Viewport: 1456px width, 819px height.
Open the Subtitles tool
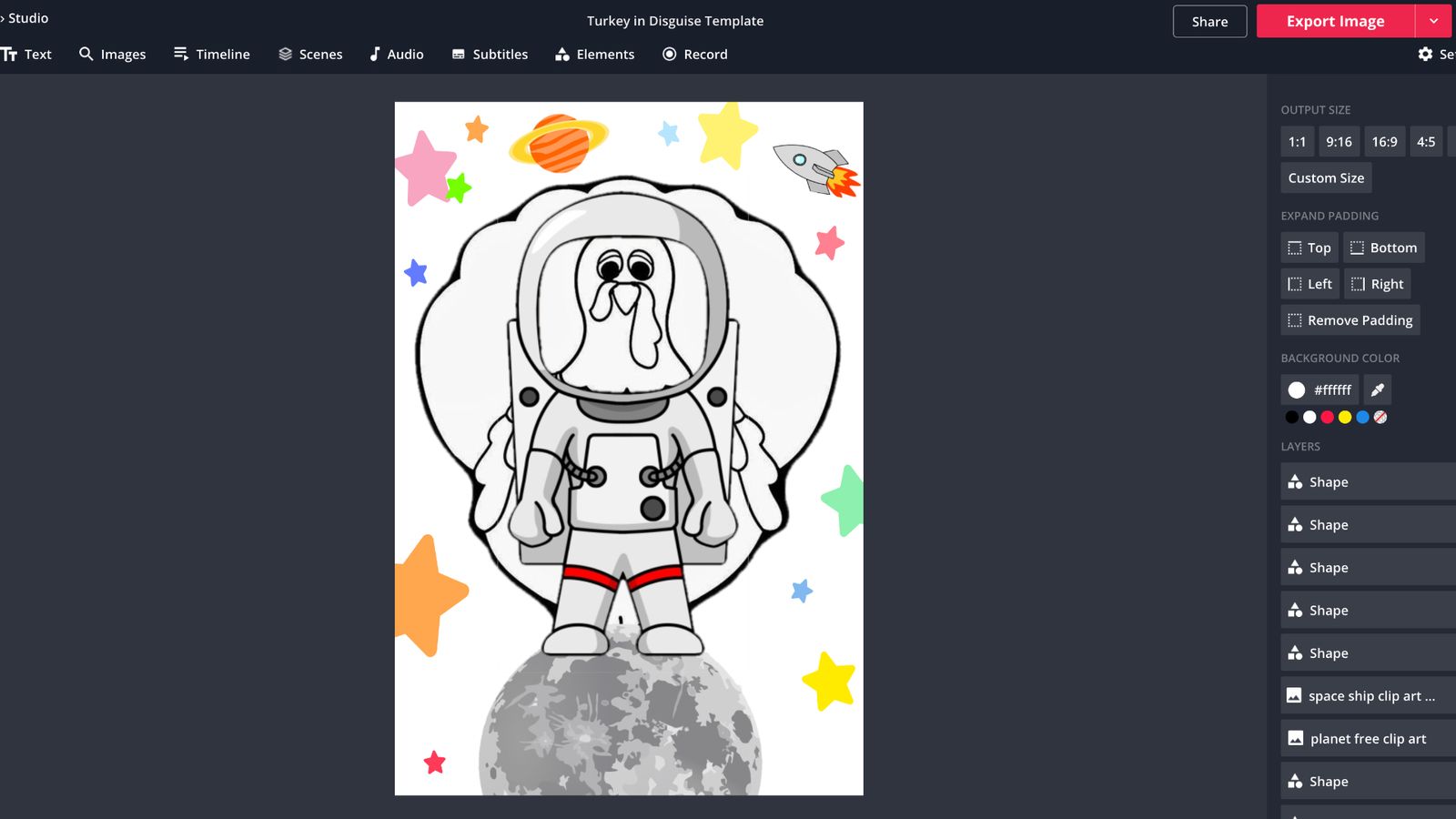point(490,55)
